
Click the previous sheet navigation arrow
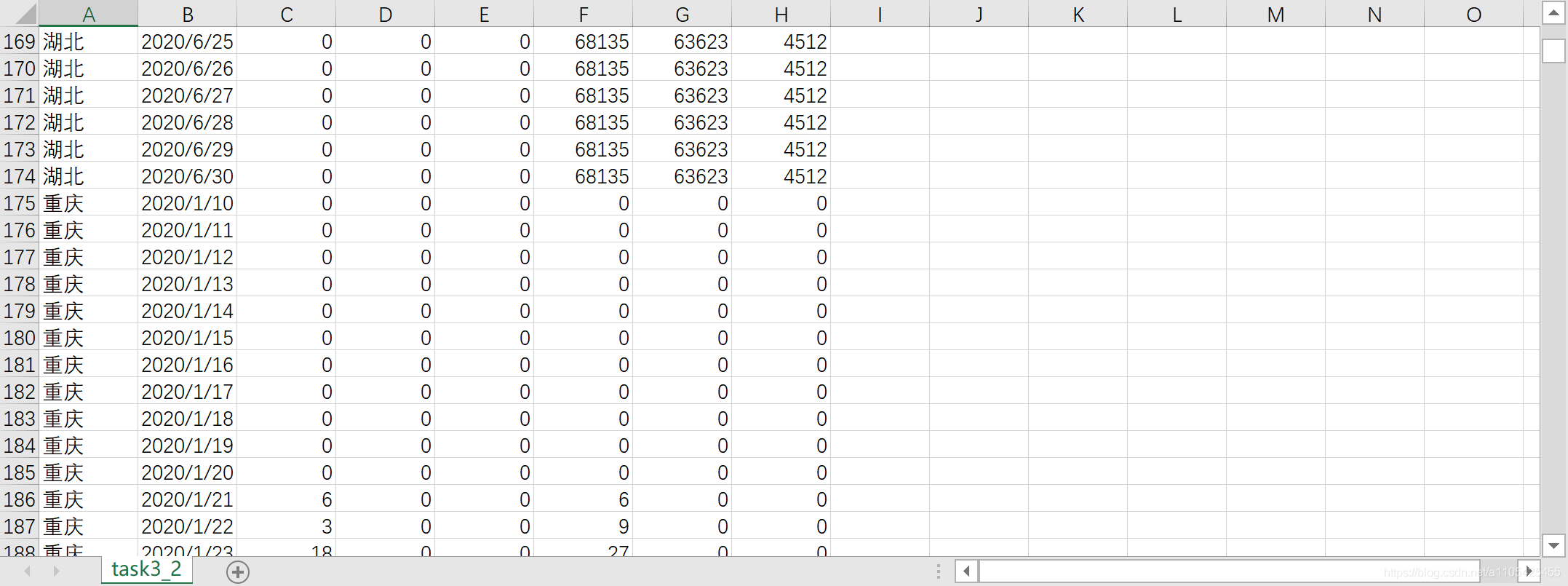pos(28,571)
